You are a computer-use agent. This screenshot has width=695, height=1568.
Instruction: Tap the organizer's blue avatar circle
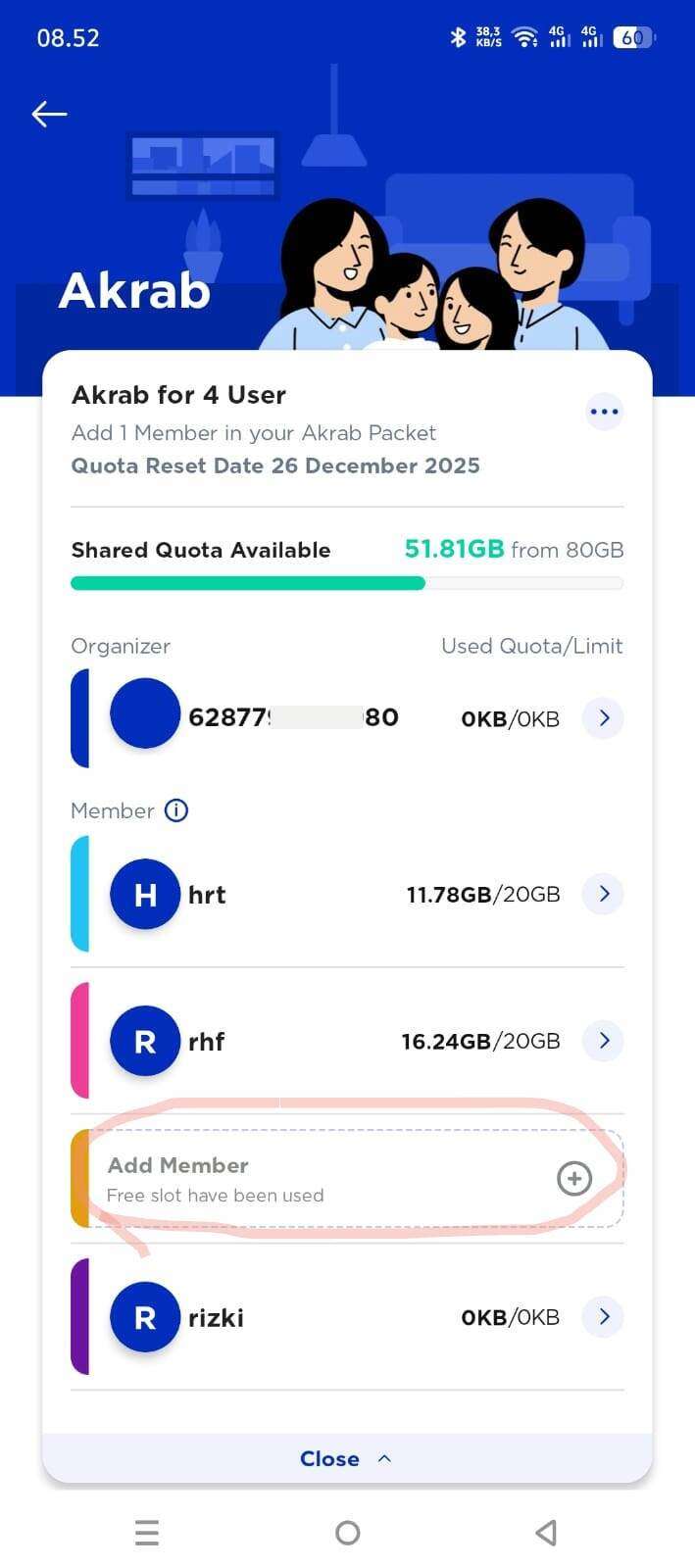pyautogui.click(x=145, y=713)
